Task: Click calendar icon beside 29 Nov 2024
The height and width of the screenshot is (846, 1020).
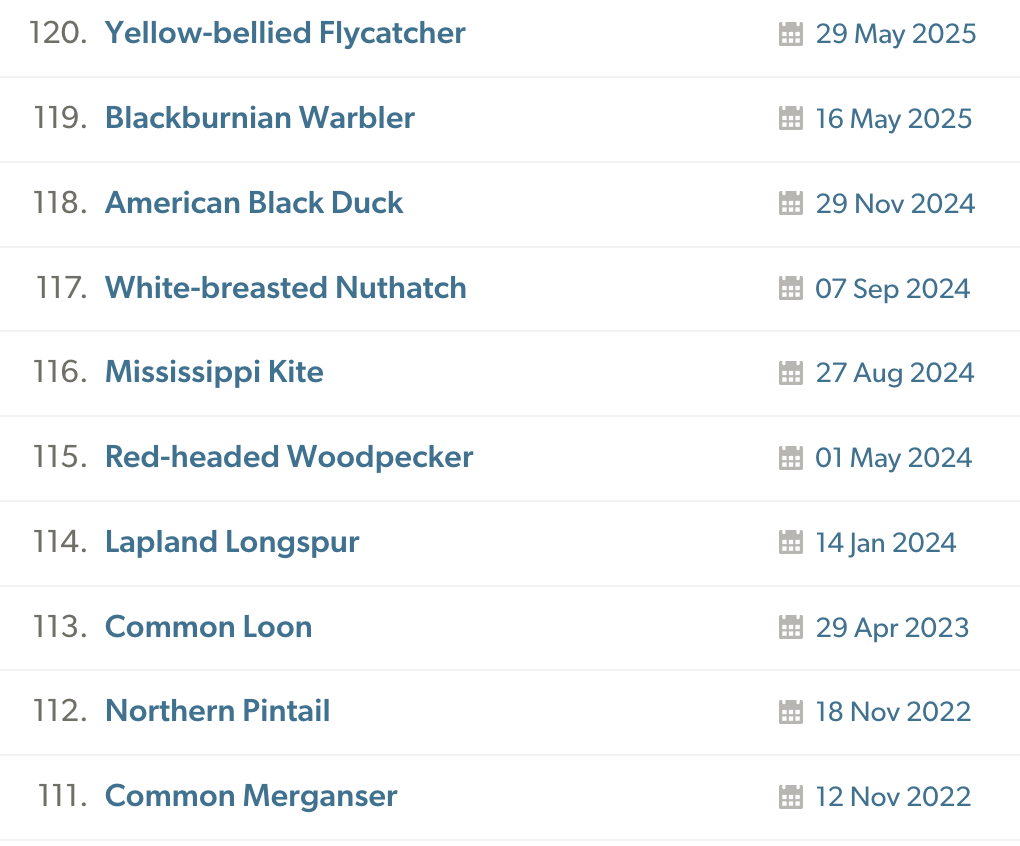Action: pos(790,204)
